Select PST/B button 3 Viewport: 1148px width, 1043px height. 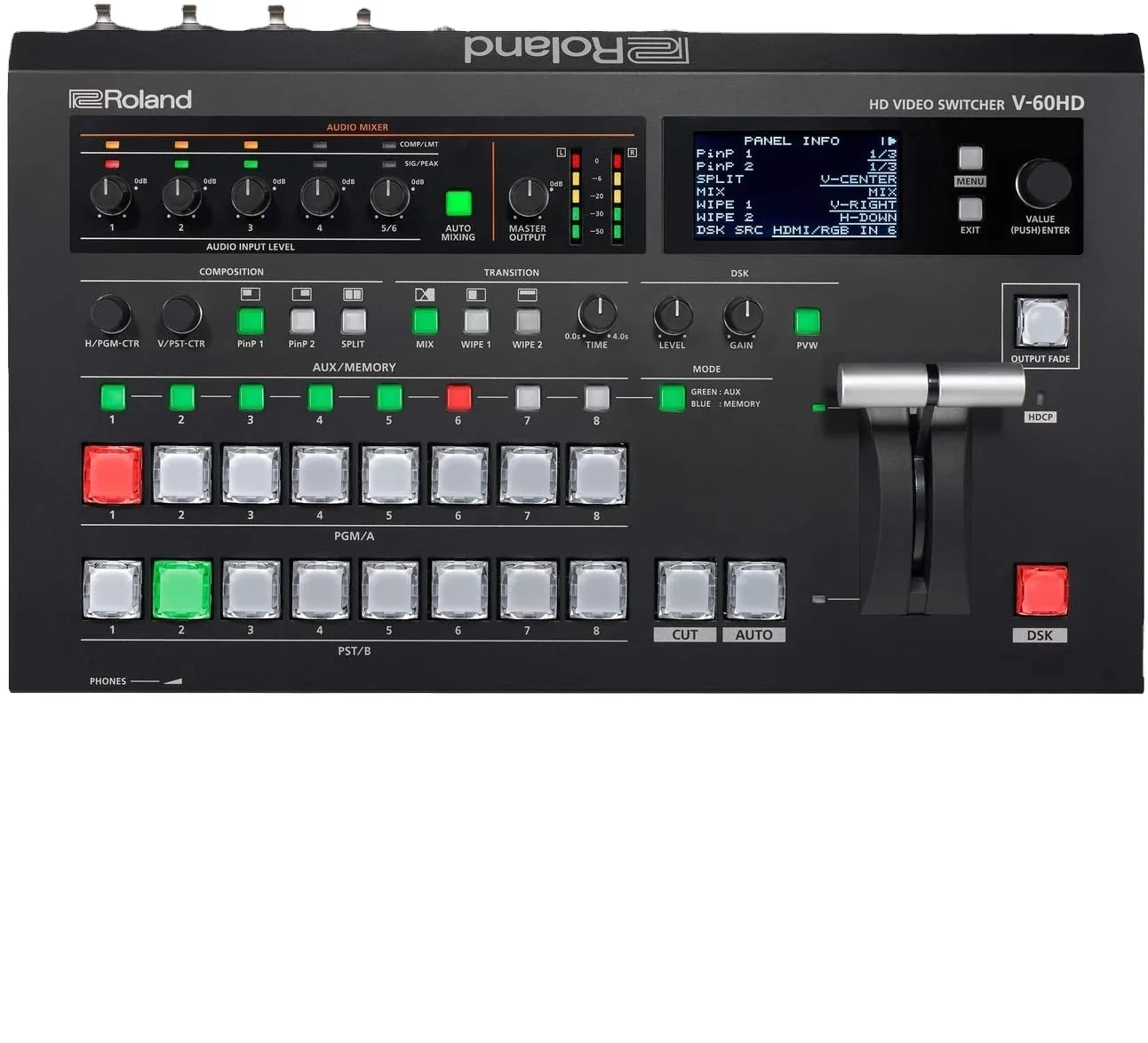coord(251,589)
